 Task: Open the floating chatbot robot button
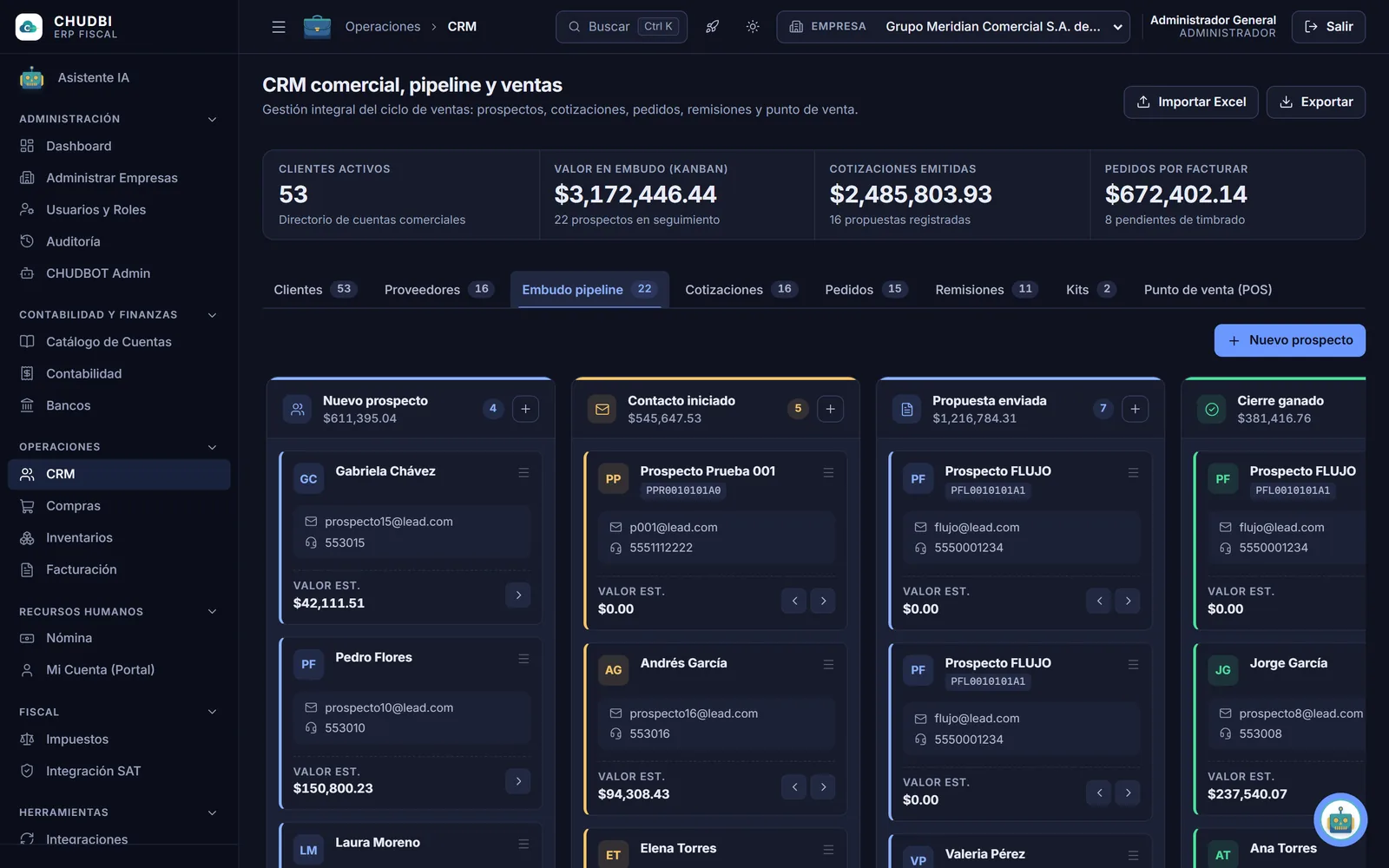pyautogui.click(x=1340, y=819)
